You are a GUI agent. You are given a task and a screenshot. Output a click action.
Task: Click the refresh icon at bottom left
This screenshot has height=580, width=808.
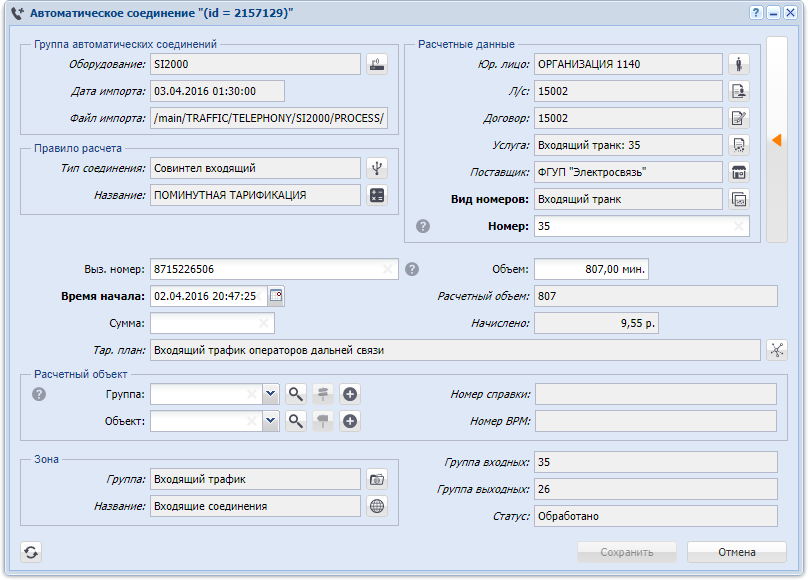point(31,552)
